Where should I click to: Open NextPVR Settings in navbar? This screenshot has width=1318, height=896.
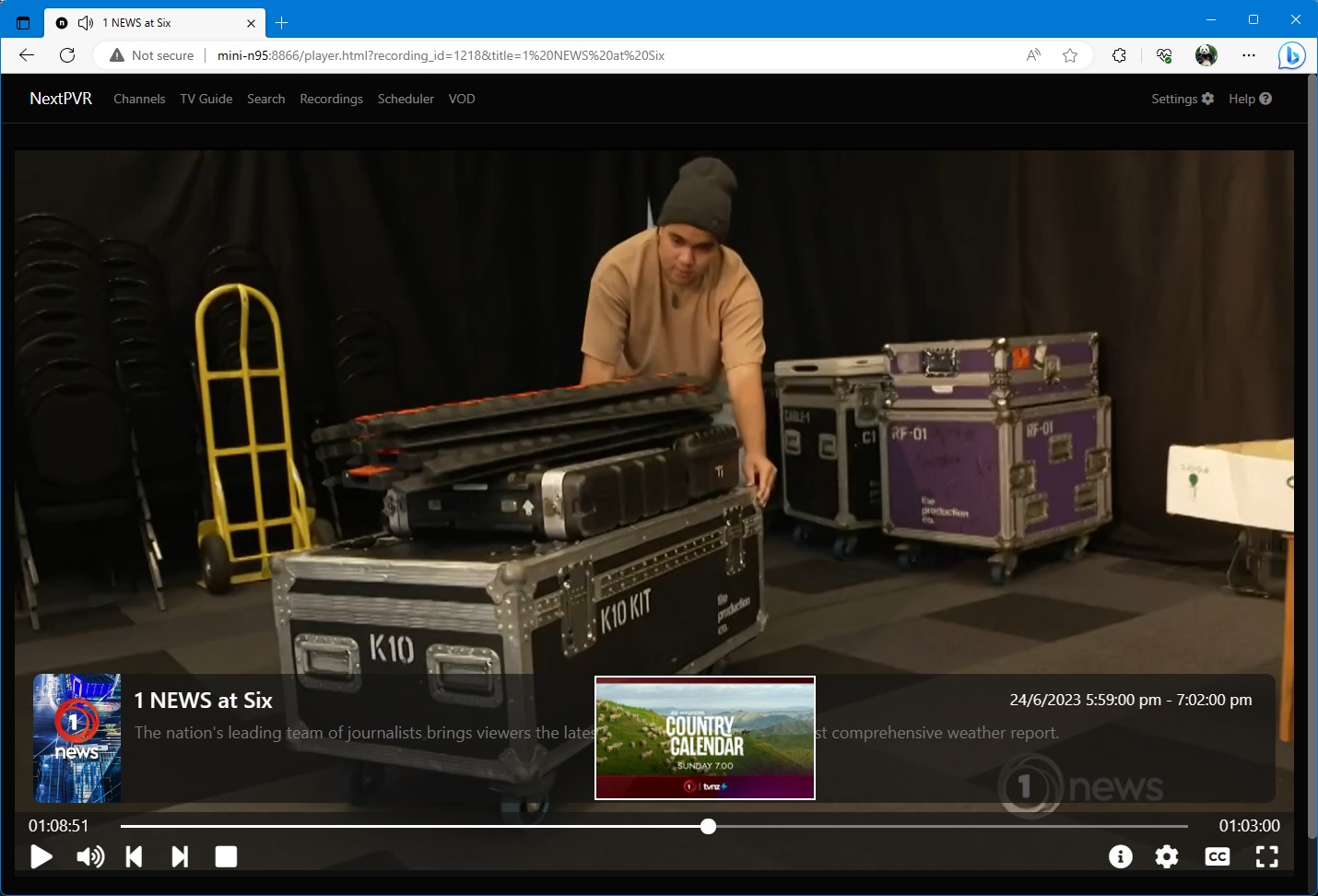(x=1182, y=99)
